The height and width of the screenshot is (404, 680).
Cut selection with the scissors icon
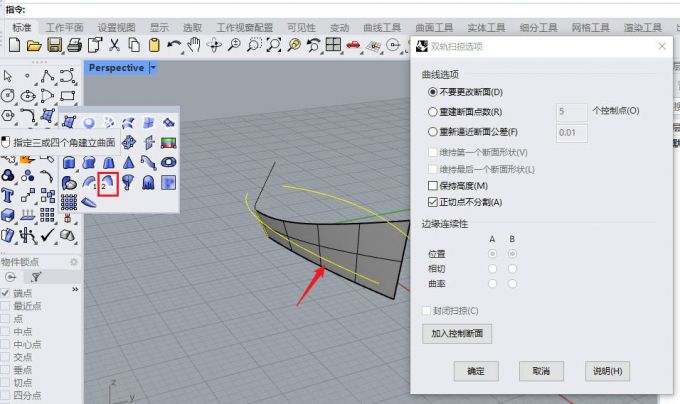click(x=114, y=45)
